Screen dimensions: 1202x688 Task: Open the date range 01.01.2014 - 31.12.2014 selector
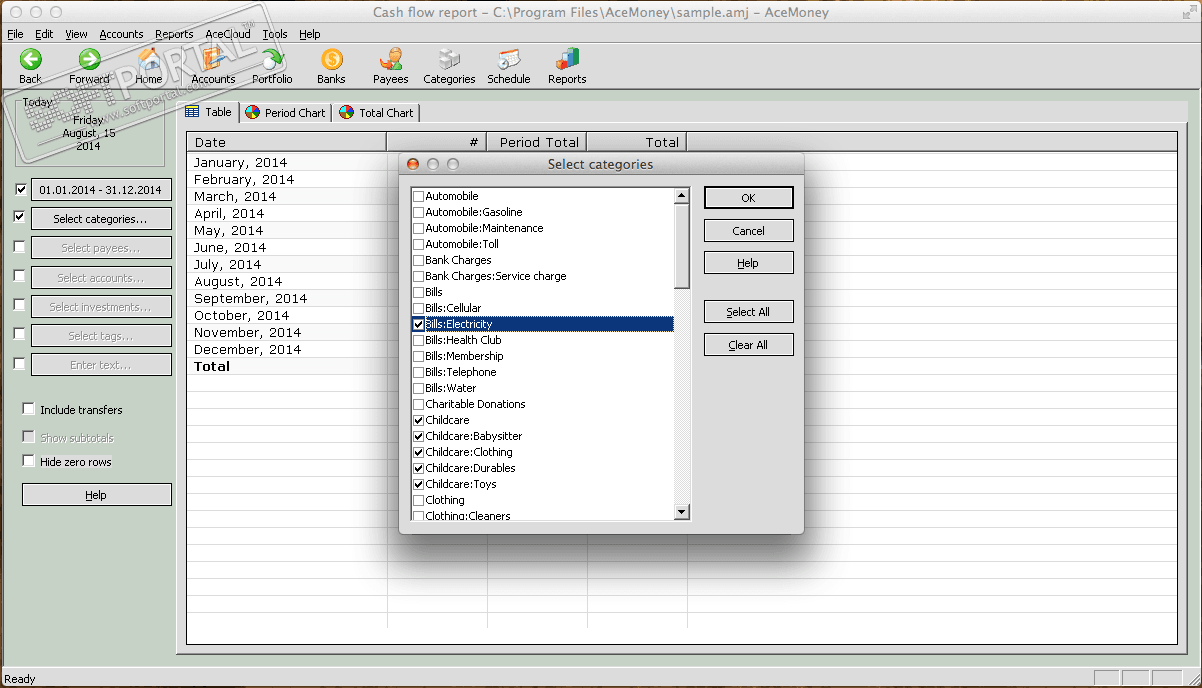coord(100,190)
